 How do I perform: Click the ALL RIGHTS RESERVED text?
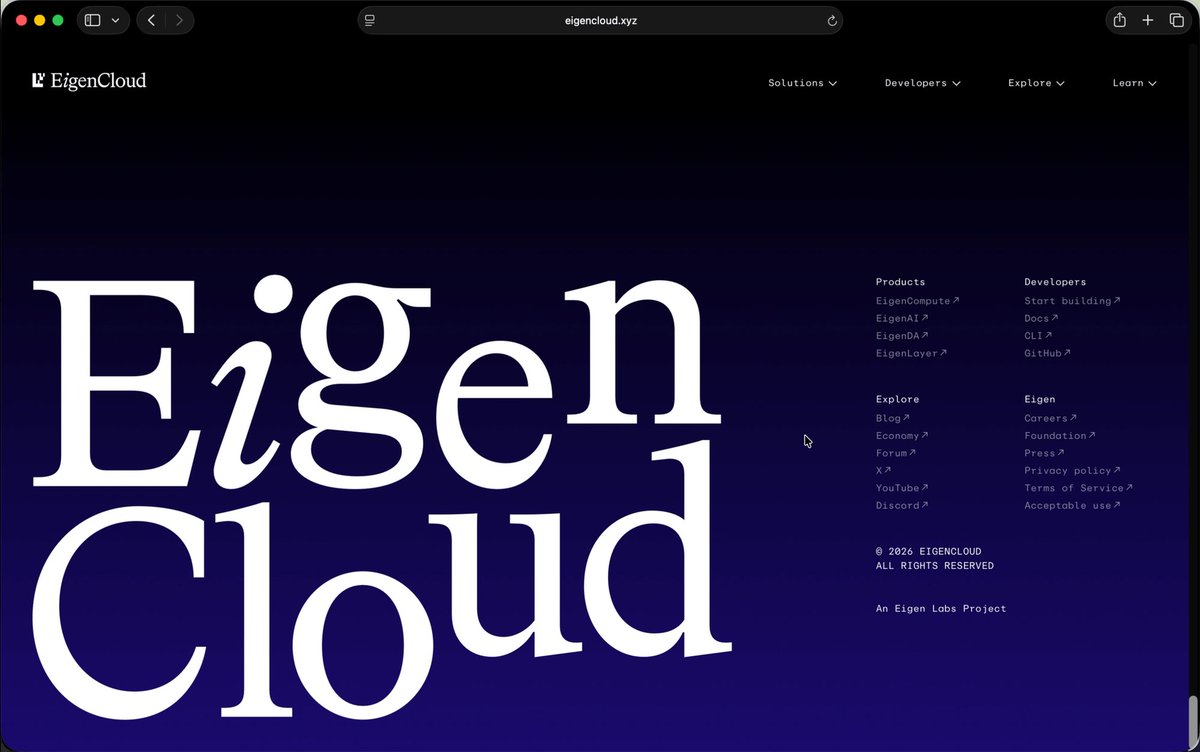(935, 566)
